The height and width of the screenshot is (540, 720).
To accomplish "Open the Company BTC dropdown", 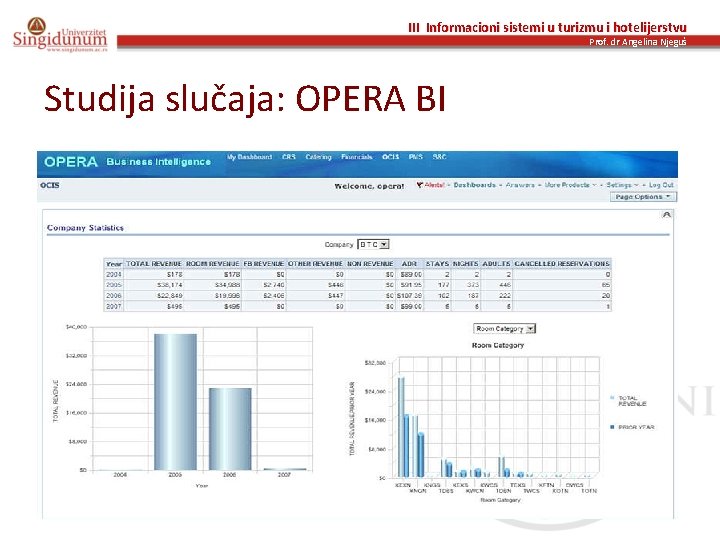I will click(x=373, y=244).
